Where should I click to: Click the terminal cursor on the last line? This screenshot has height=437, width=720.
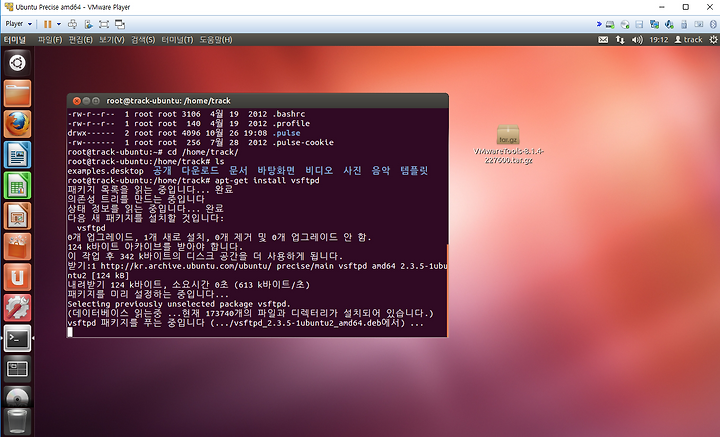(x=70, y=332)
